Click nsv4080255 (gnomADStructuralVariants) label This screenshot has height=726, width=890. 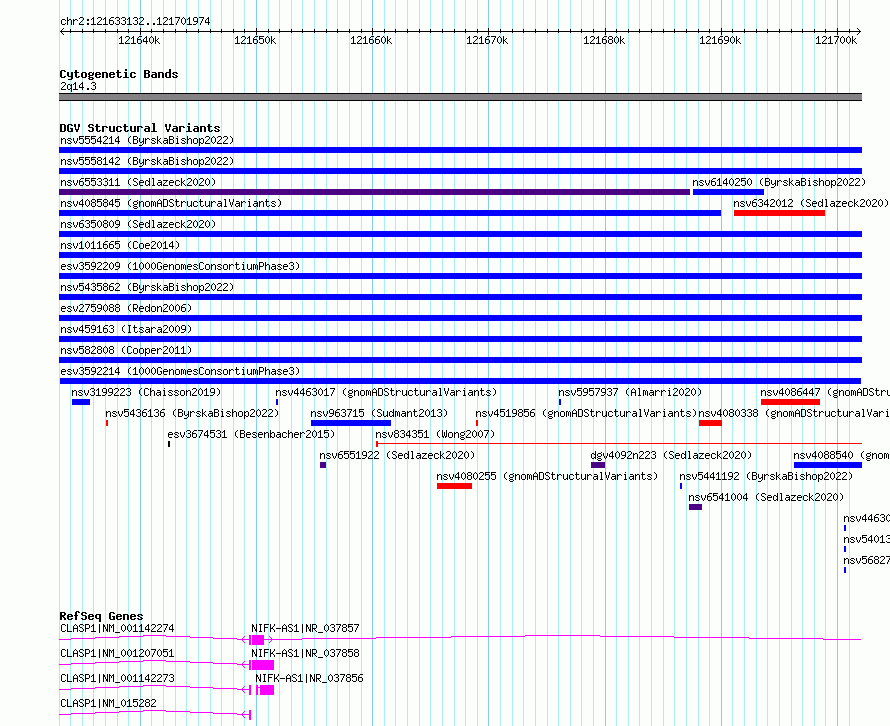click(x=547, y=476)
